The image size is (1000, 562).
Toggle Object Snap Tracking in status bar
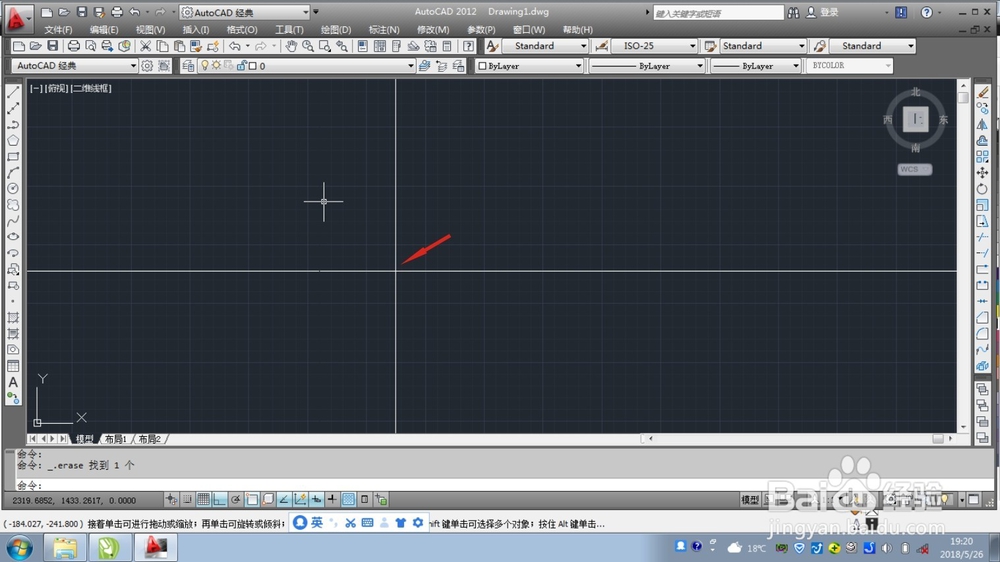point(284,499)
